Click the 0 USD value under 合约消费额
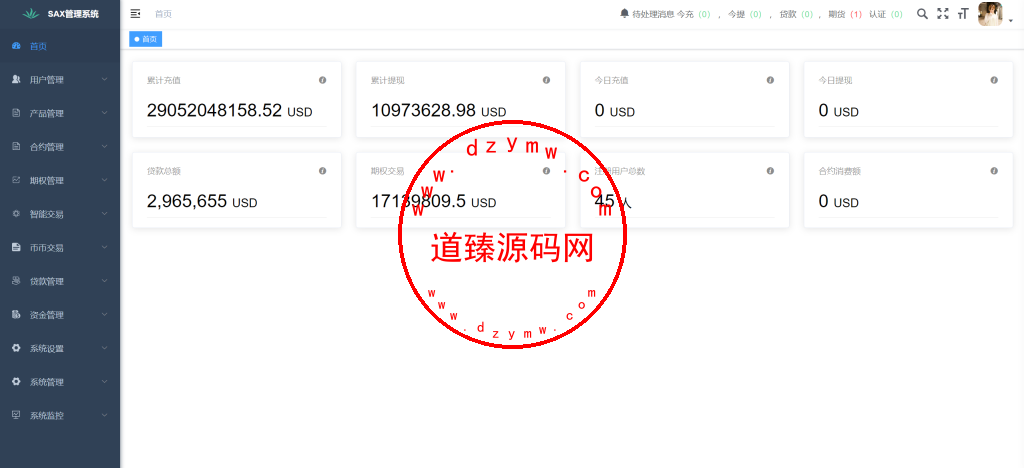The height and width of the screenshot is (468, 1024). (x=839, y=202)
